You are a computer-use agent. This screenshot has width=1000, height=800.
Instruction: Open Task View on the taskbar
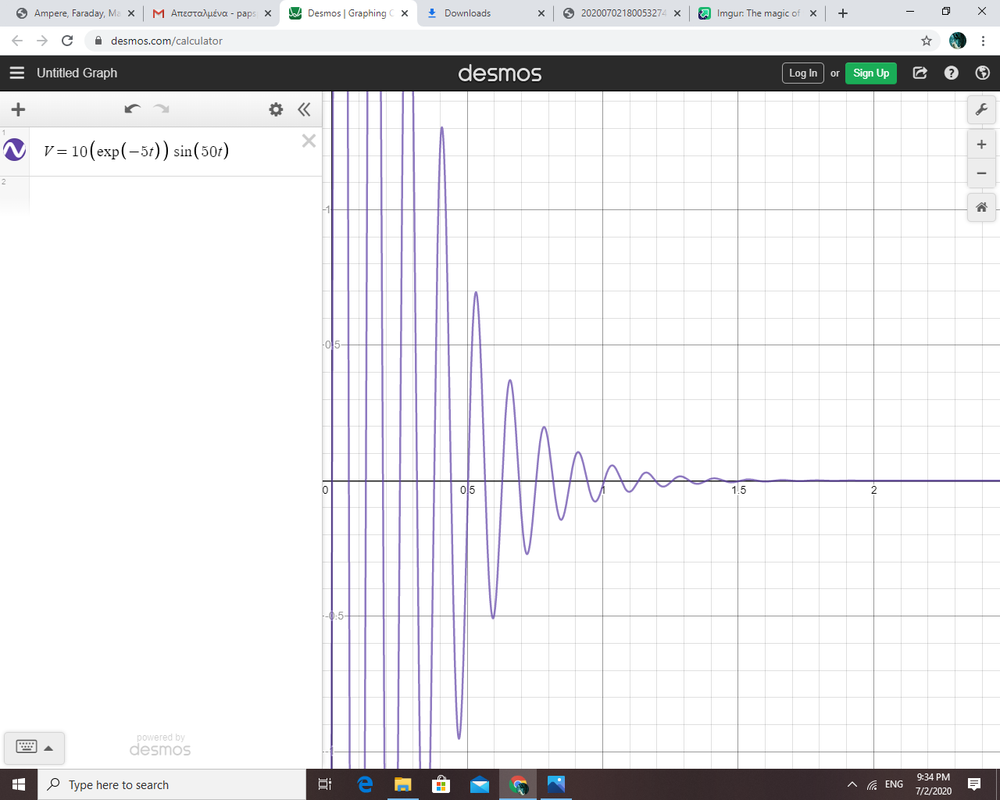pyautogui.click(x=325, y=785)
